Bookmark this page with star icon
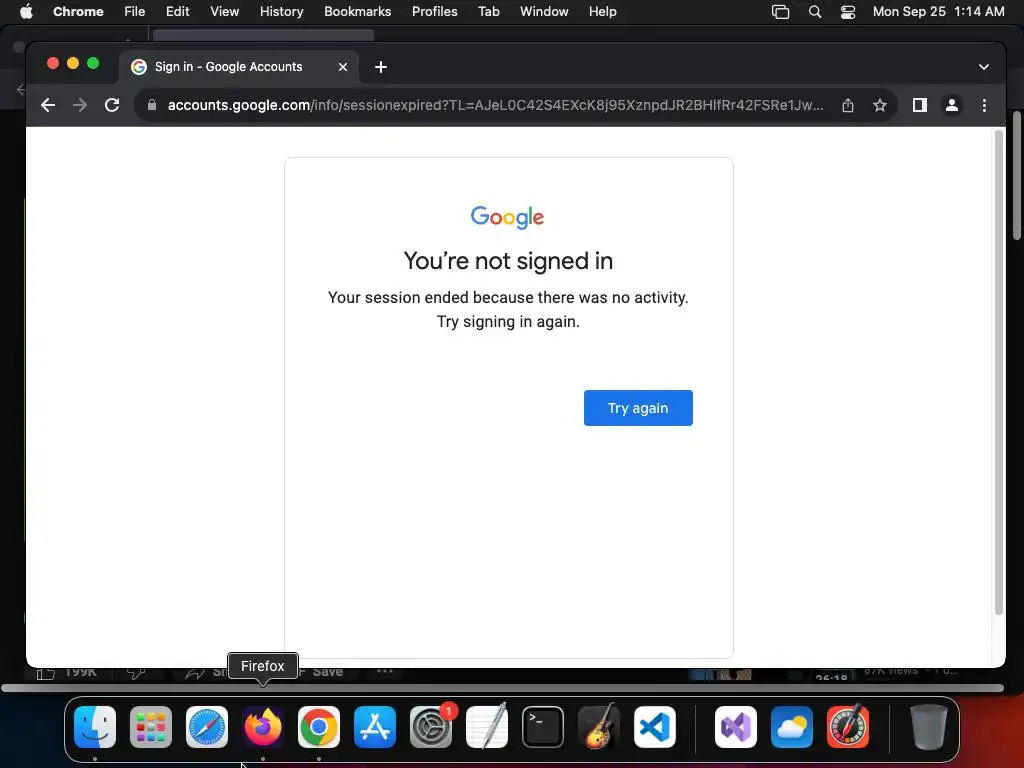1024x768 pixels. 880,105
